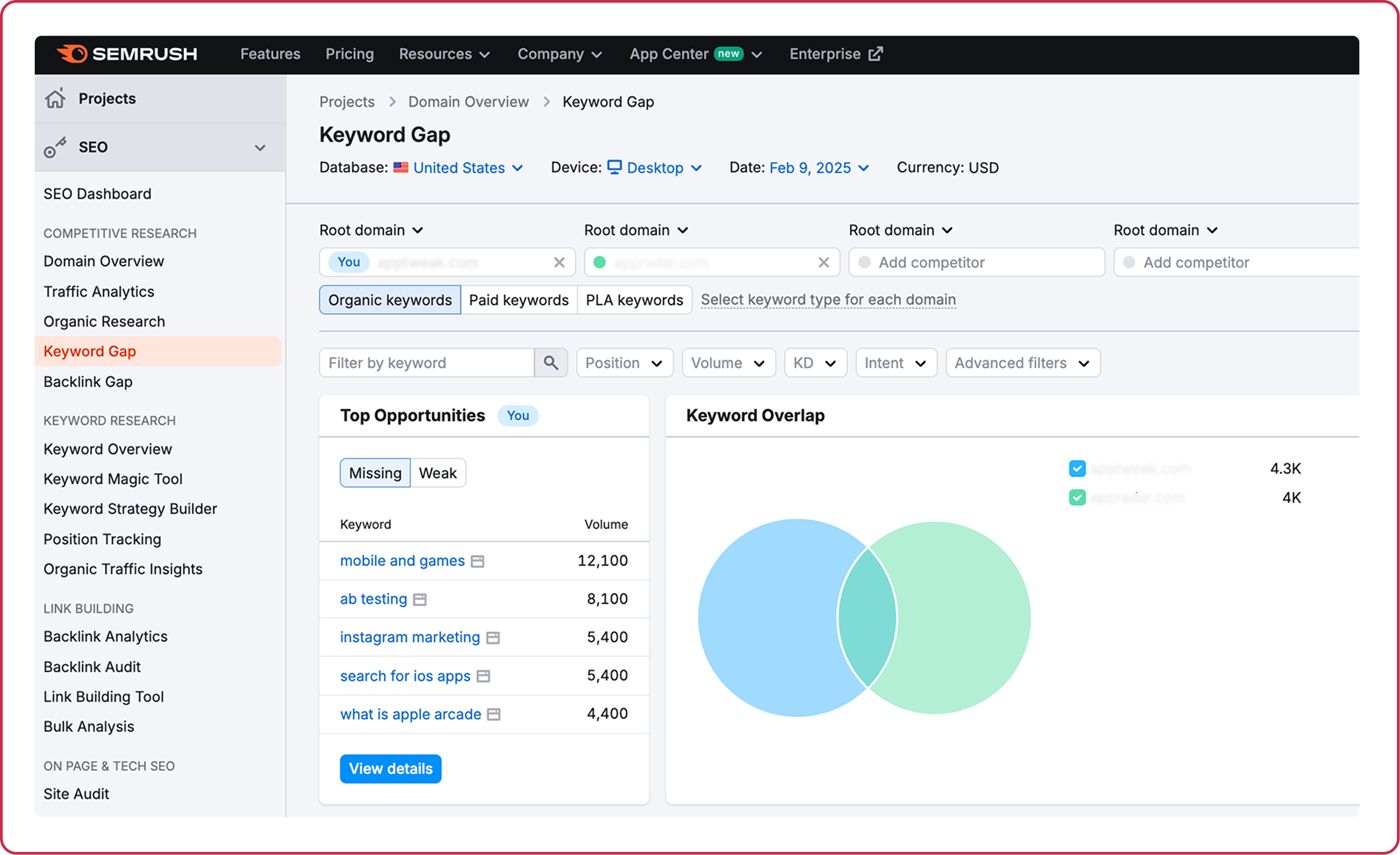The height and width of the screenshot is (855, 1400).
Task: Click SERP icon next to mobile and games
Action: (x=478, y=561)
